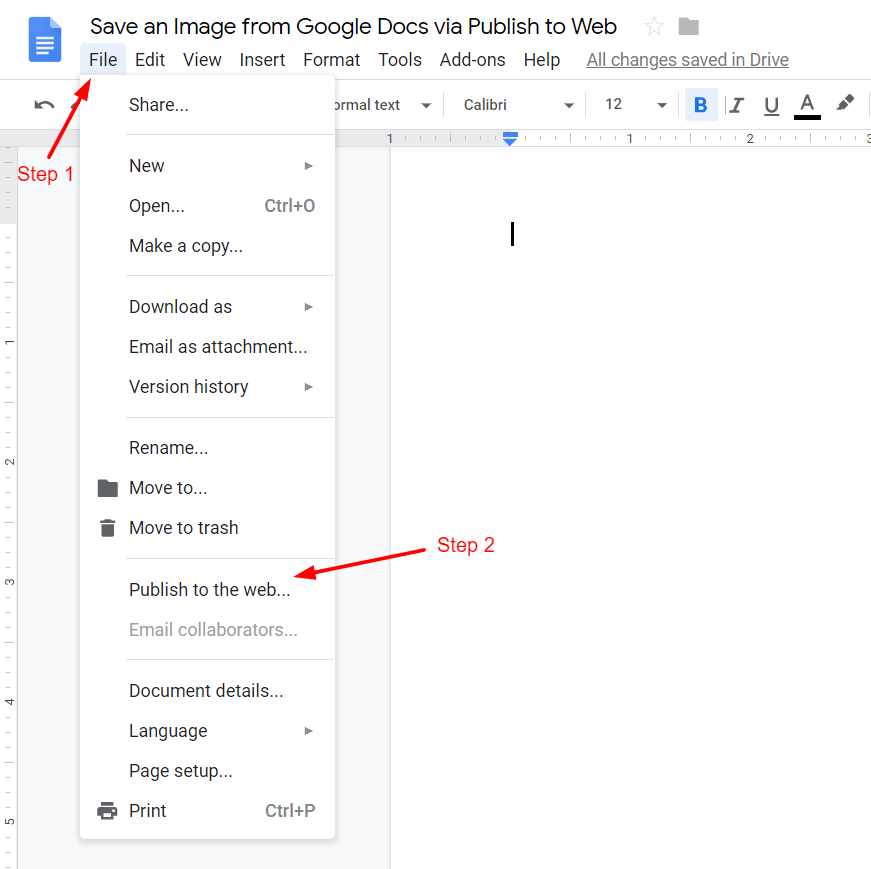Open the Tools menu
The width and height of the screenshot is (871, 869).
click(x=399, y=60)
